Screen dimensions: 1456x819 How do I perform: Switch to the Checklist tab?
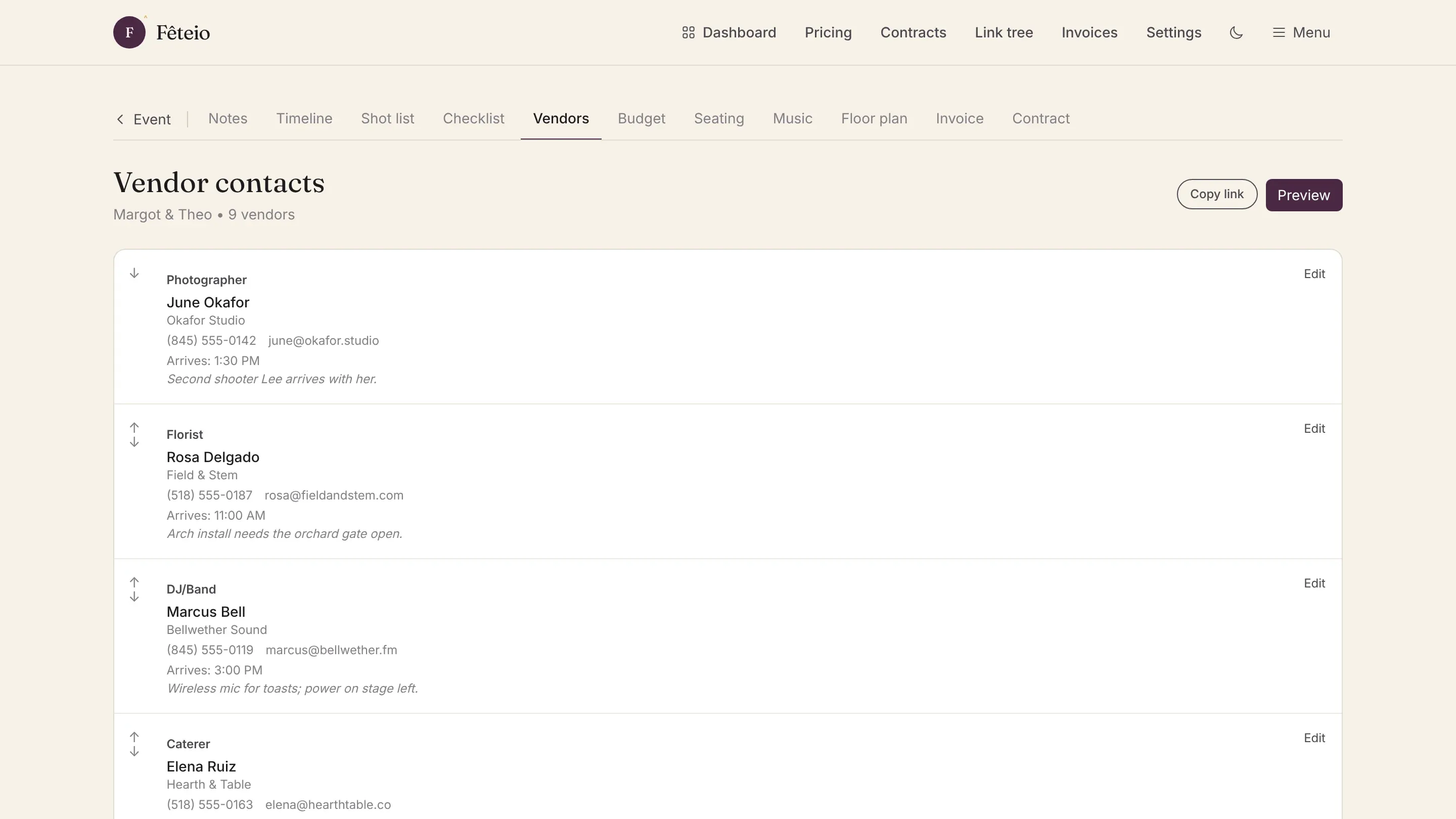473,118
